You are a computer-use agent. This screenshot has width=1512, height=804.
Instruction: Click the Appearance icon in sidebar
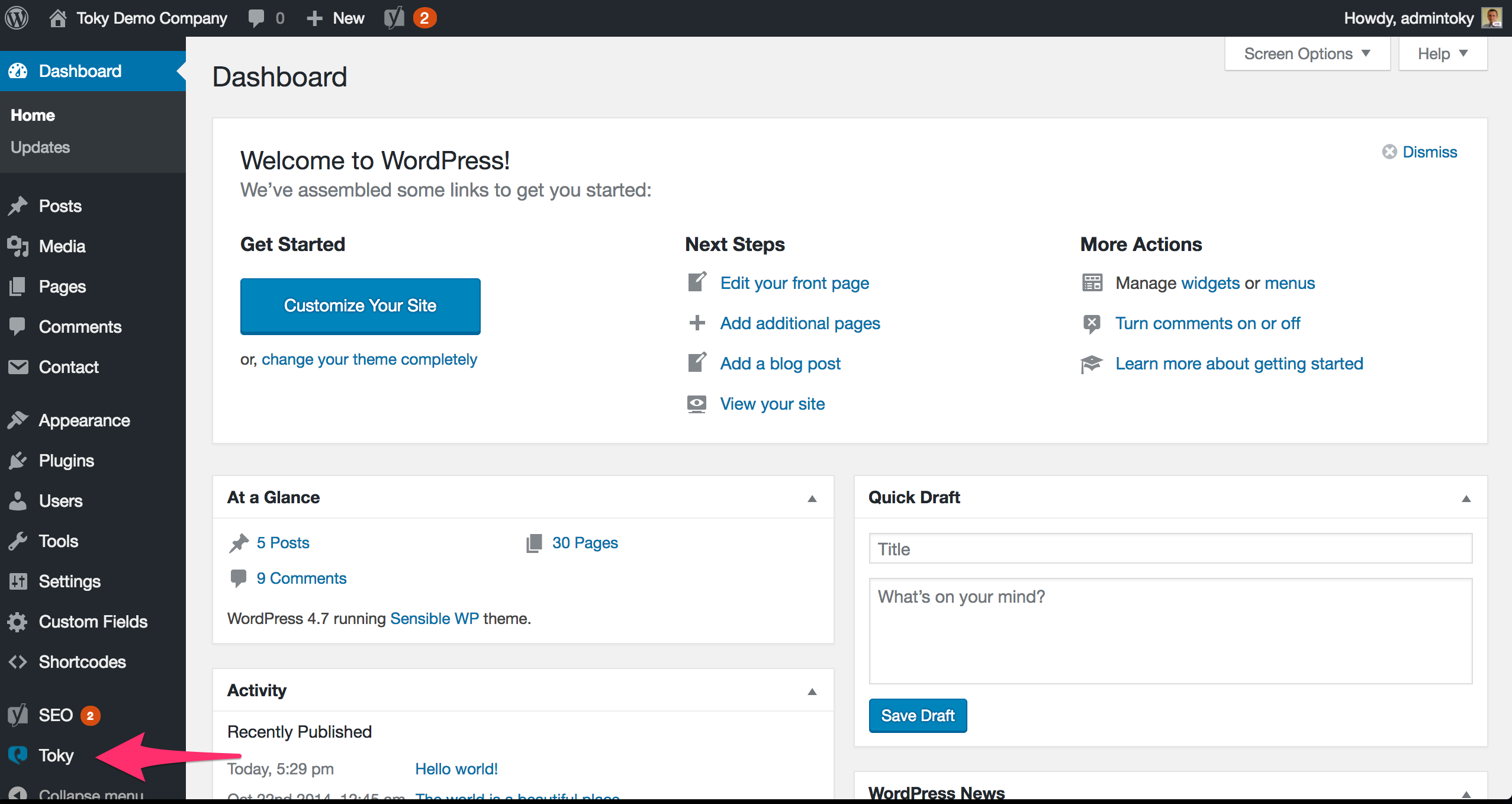[x=19, y=420]
